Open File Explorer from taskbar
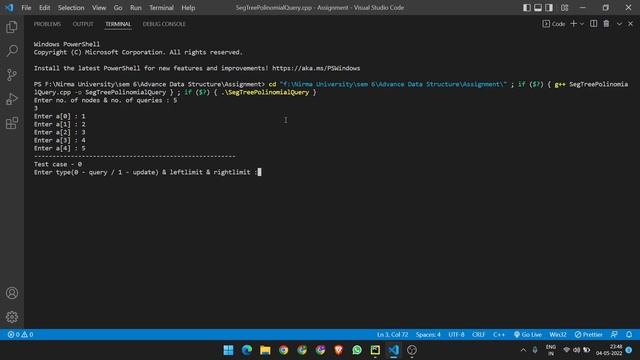Screen dimensions: 640x360 [x=265, y=350]
